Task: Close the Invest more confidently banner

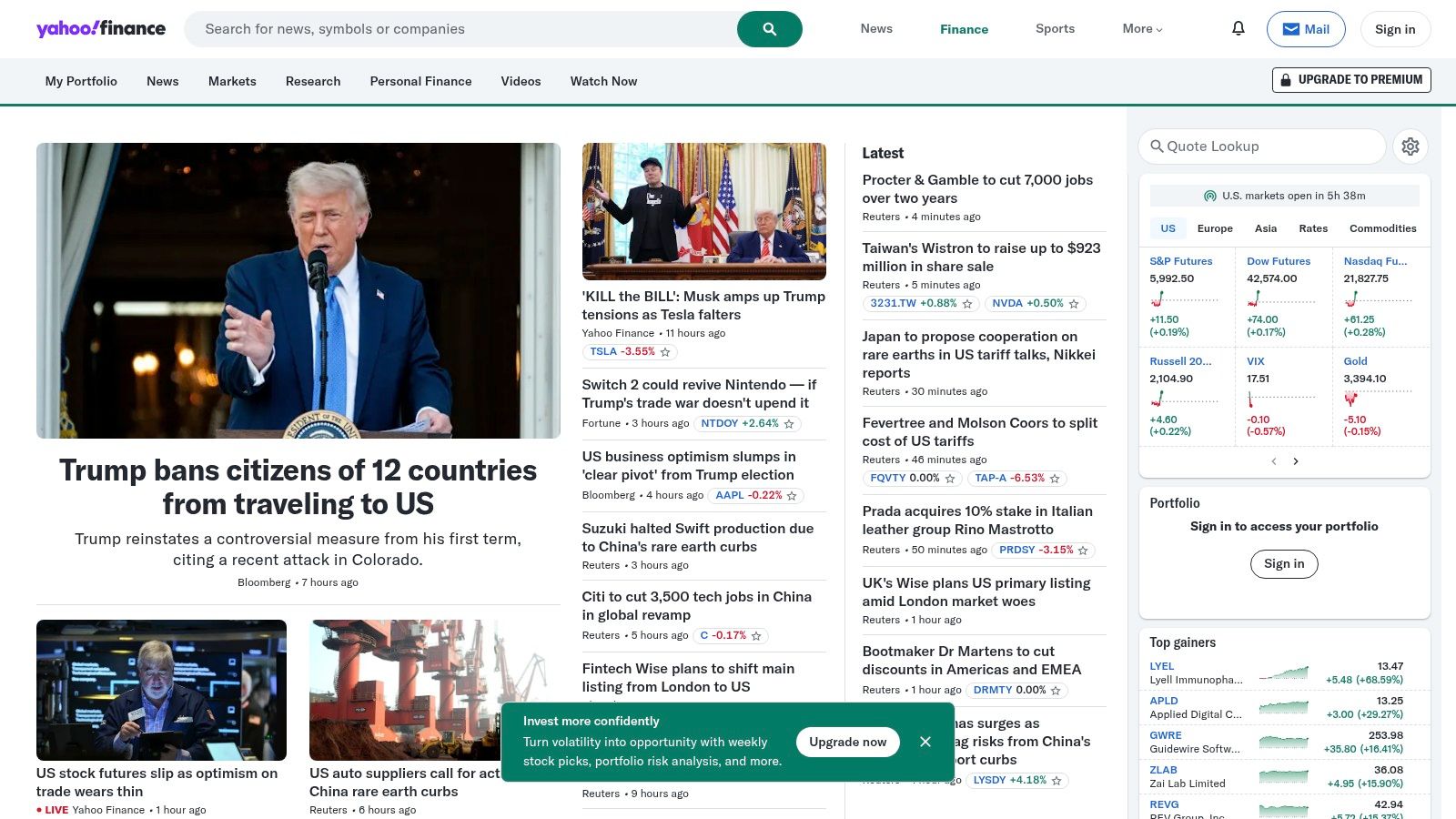Action: [x=925, y=742]
